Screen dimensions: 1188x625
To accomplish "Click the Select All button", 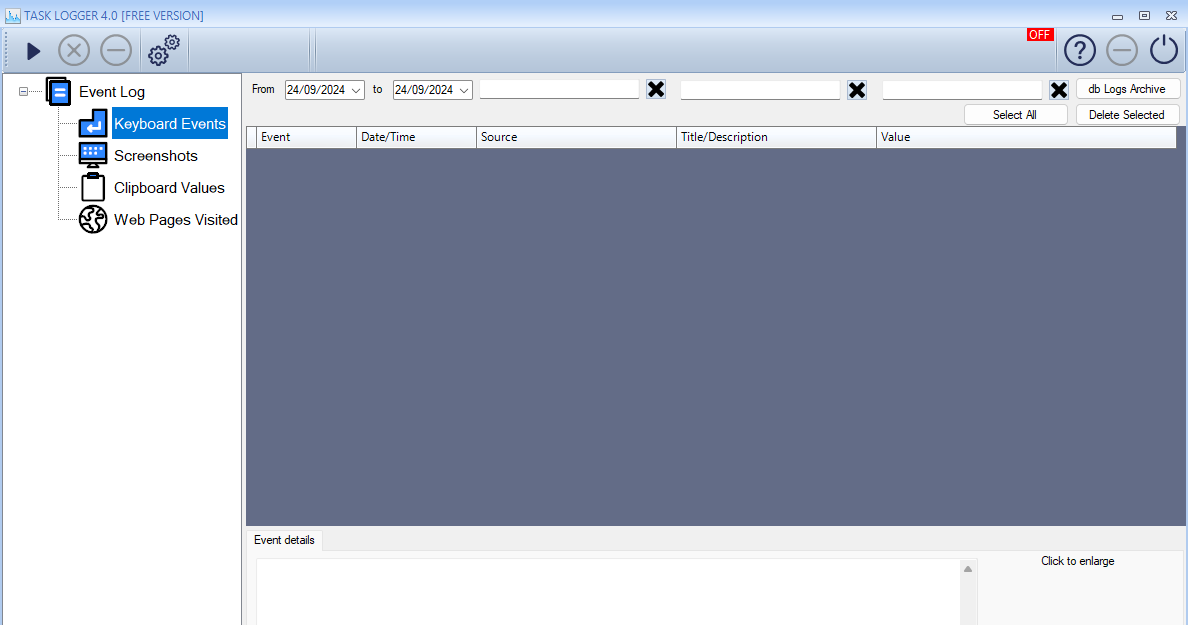I will tap(1015, 114).
